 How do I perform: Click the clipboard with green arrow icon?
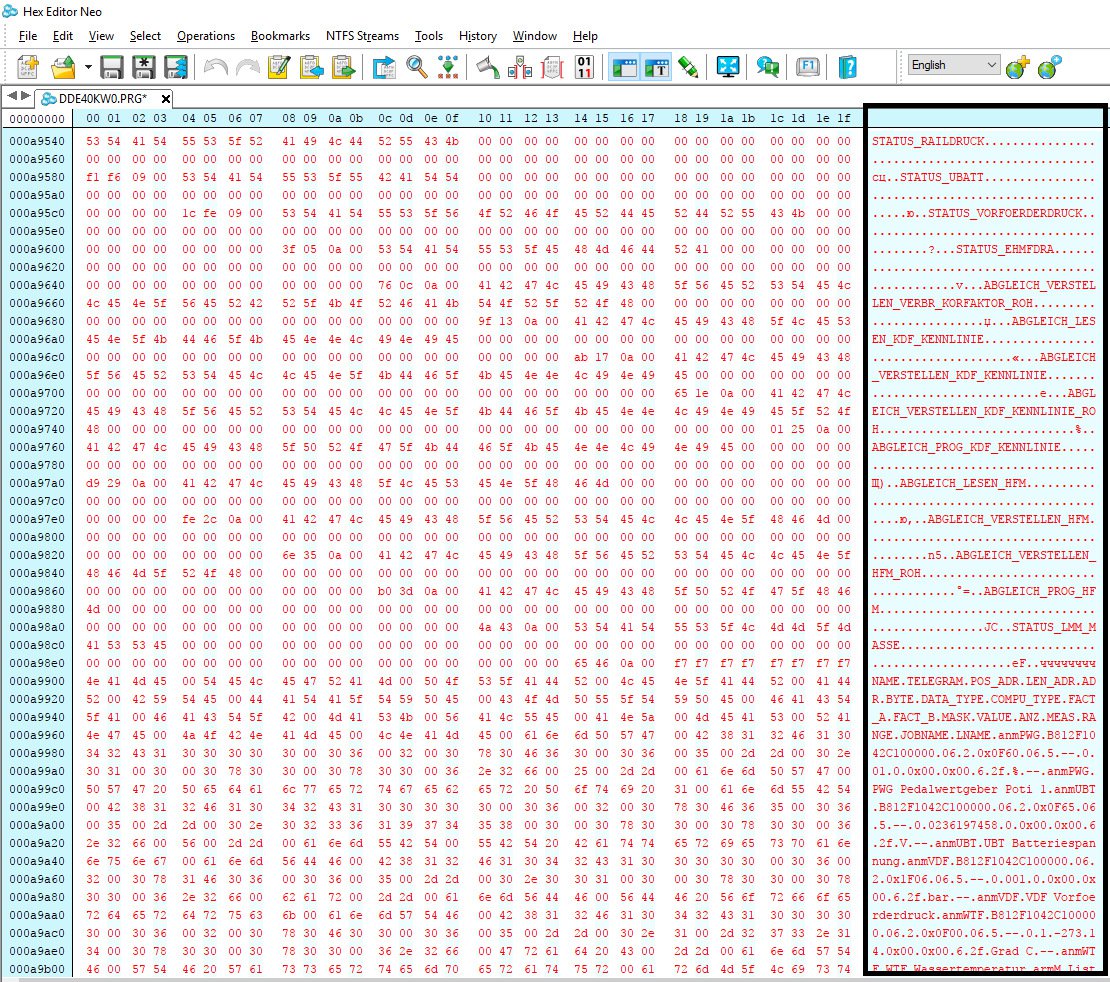pos(343,67)
